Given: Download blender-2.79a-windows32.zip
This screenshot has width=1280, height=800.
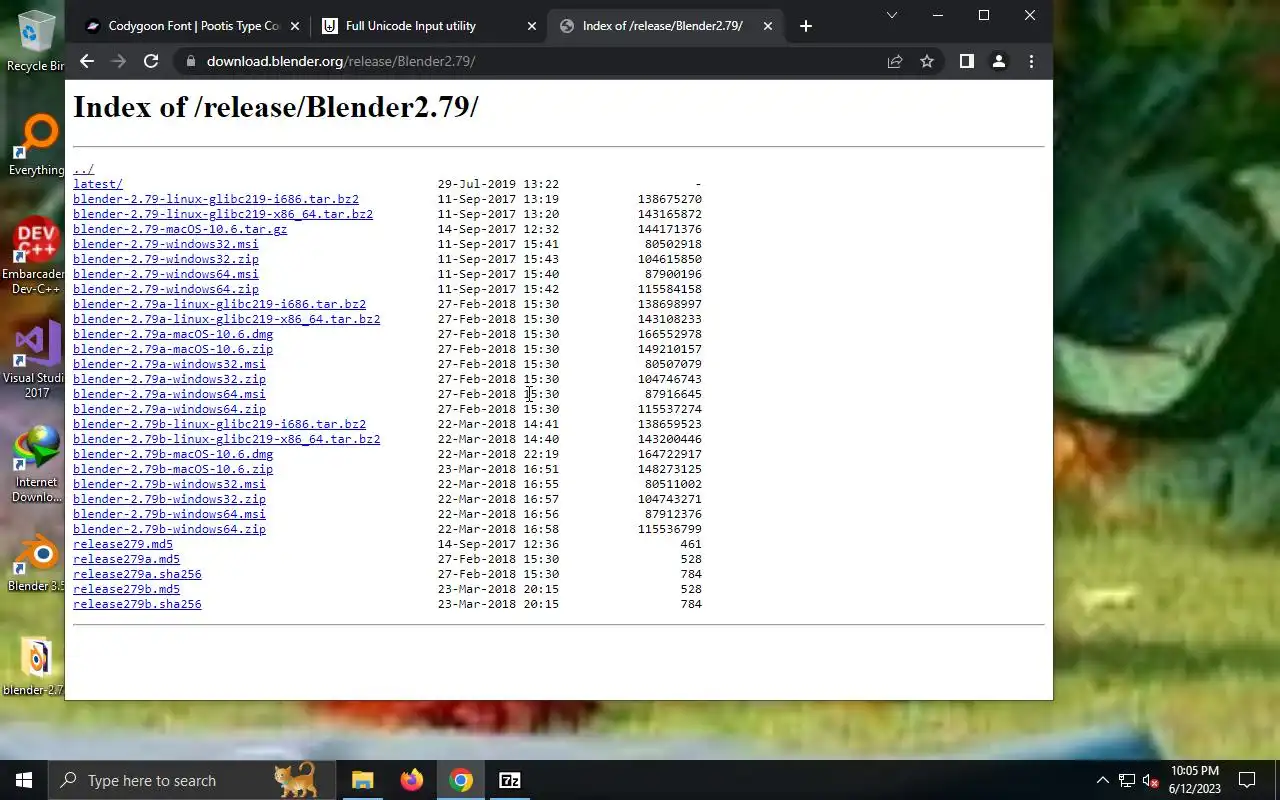Looking at the screenshot, I should coord(169,379).
